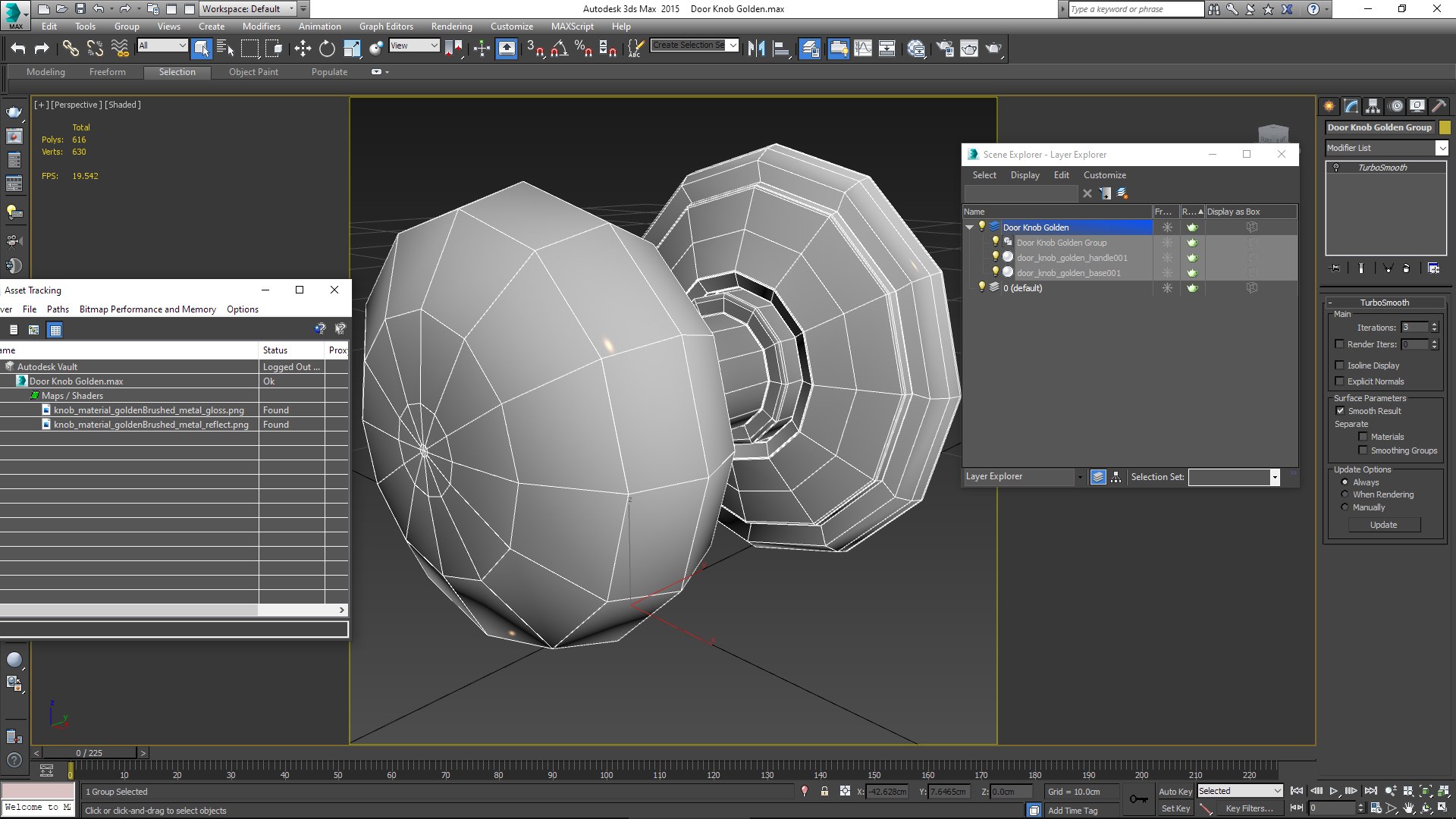
Task: Select the Move tool in main toolbar
Action: pyautogui.click(x=303, y=49)
